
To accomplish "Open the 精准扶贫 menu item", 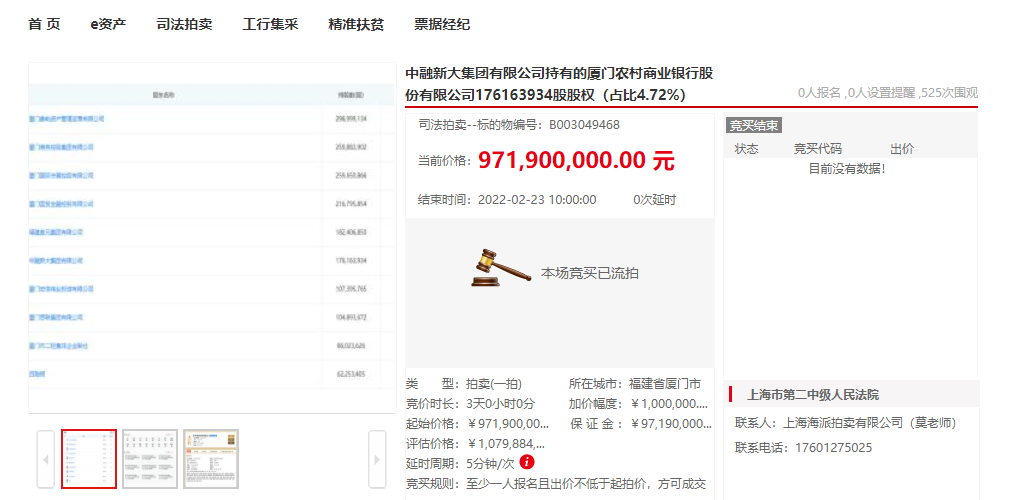I will coord(356,24).
